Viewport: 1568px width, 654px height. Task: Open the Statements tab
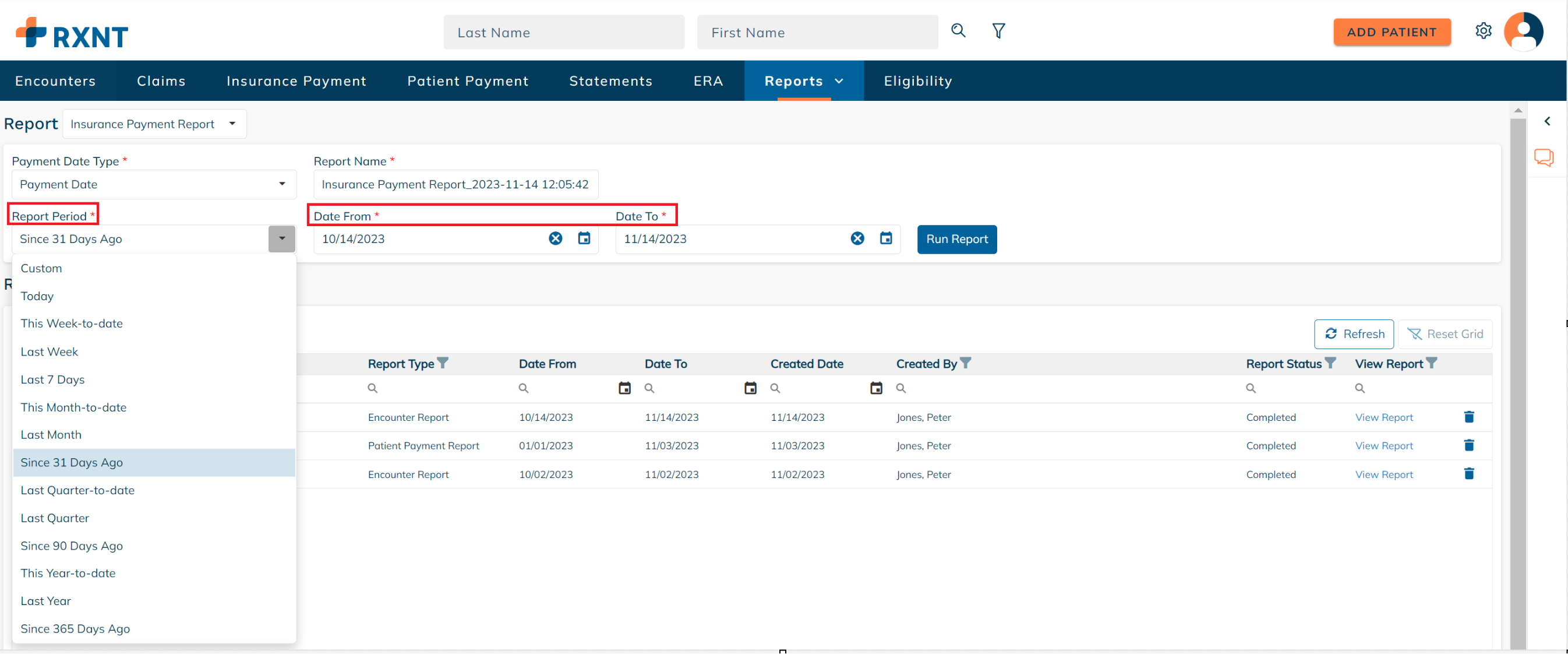[x=611, y=80]
